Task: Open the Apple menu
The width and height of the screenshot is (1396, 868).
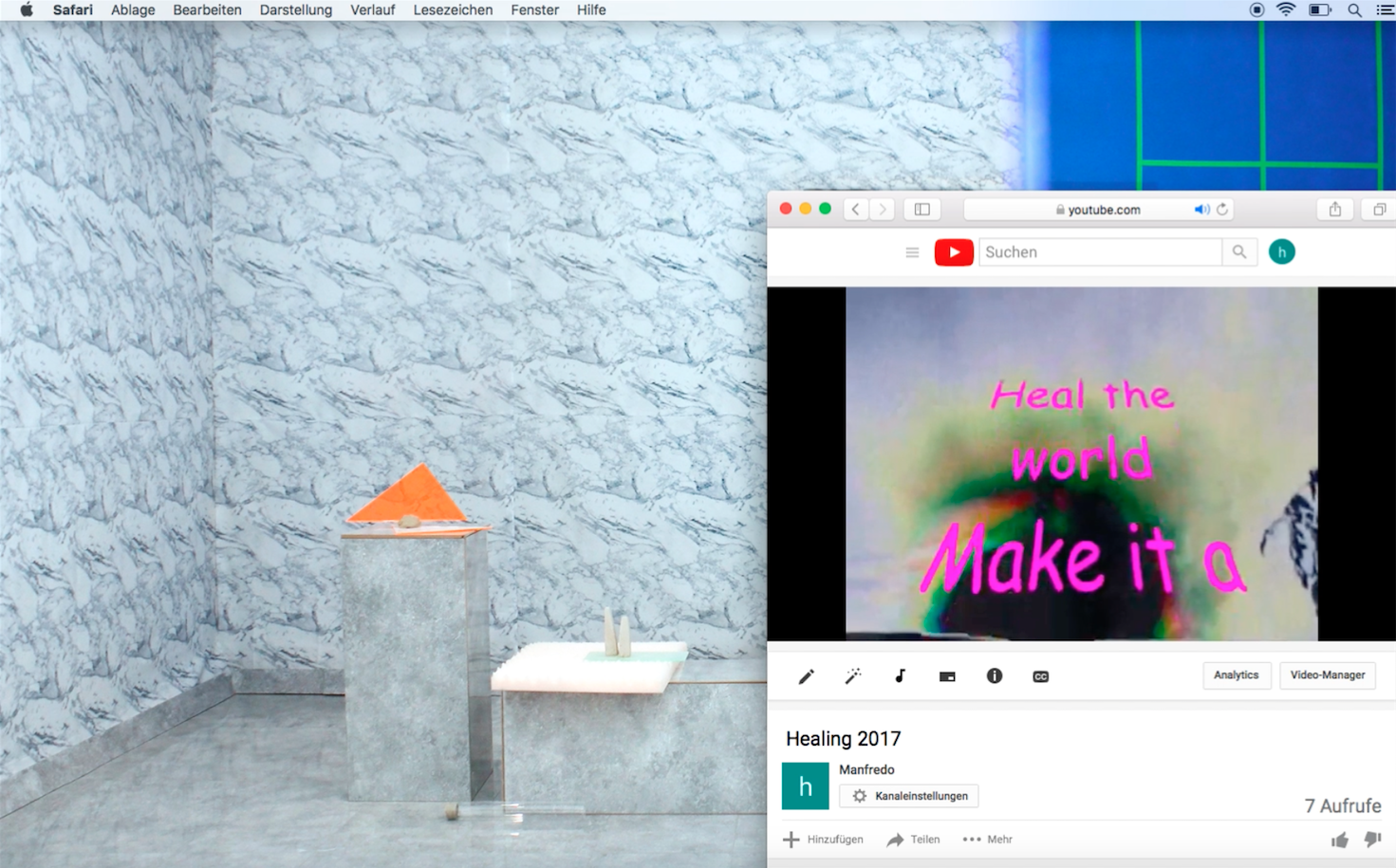Action: [27, 9]
